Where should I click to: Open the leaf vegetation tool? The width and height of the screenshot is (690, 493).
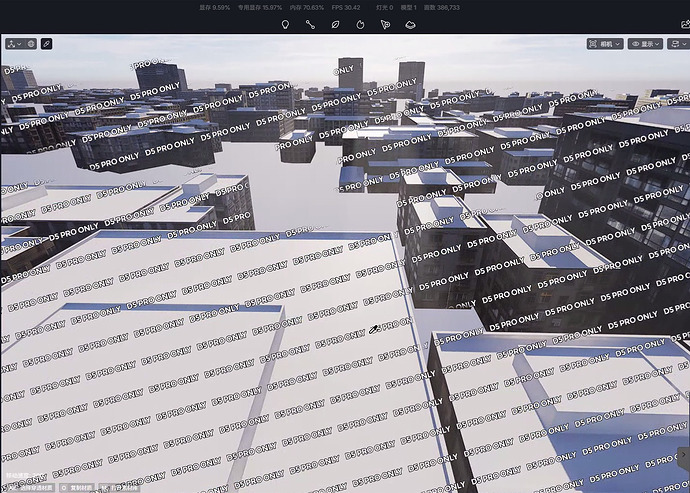[x=335, y=25]
